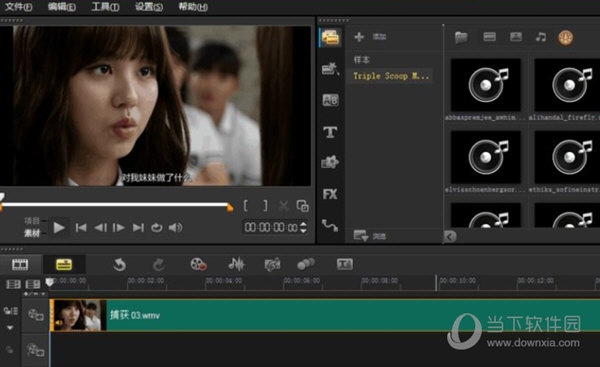Select the Triple Scoop M... folder

tap(390, 76)
